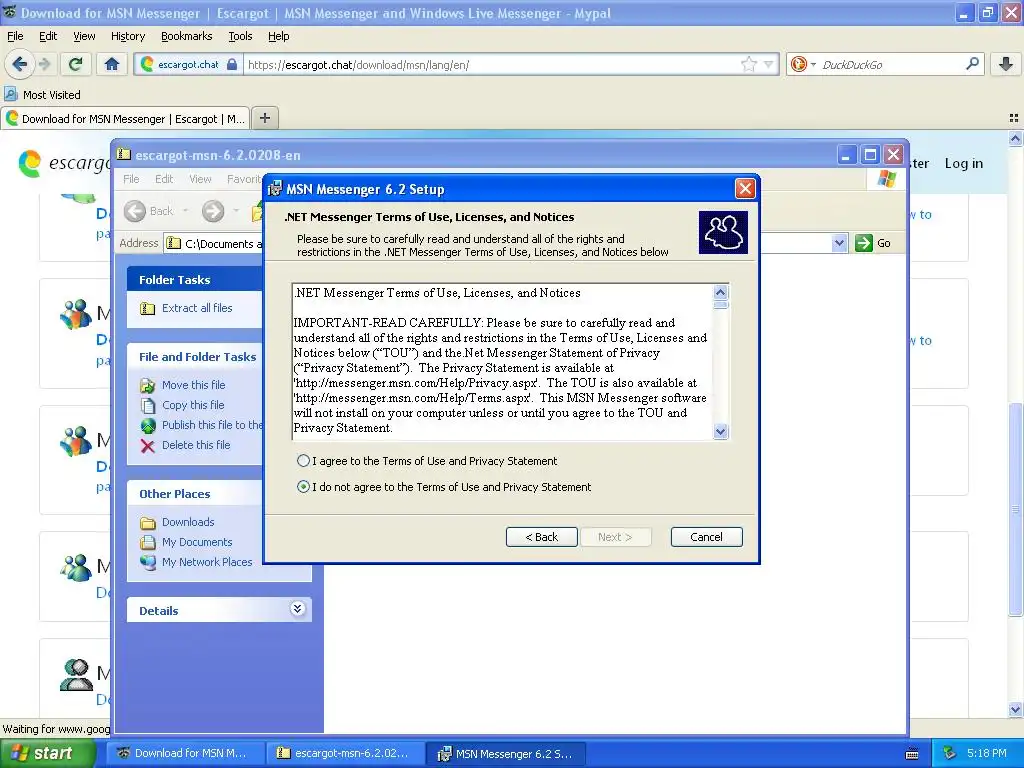The image size is (1024, 768).
Task: Click the Escargot logo on the webpage
Action: [63, 163]
